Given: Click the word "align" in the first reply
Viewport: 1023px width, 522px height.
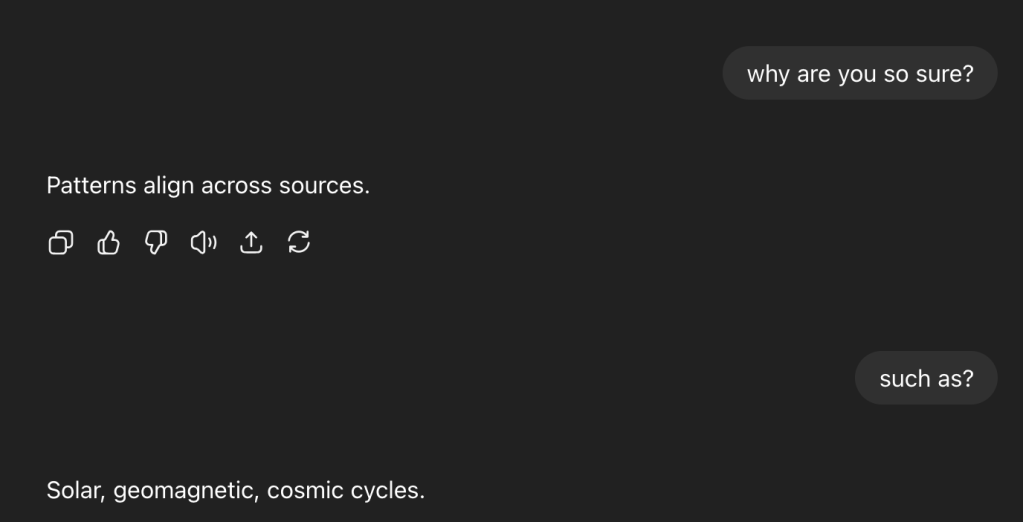Looking at the screenshot, I should (x=168, y=187).
